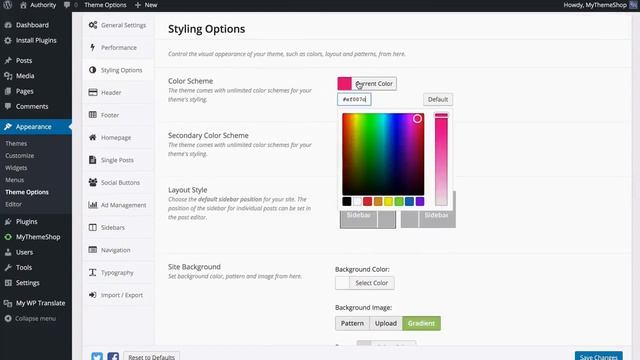Open Customize under Appearance

click(20, 156)
